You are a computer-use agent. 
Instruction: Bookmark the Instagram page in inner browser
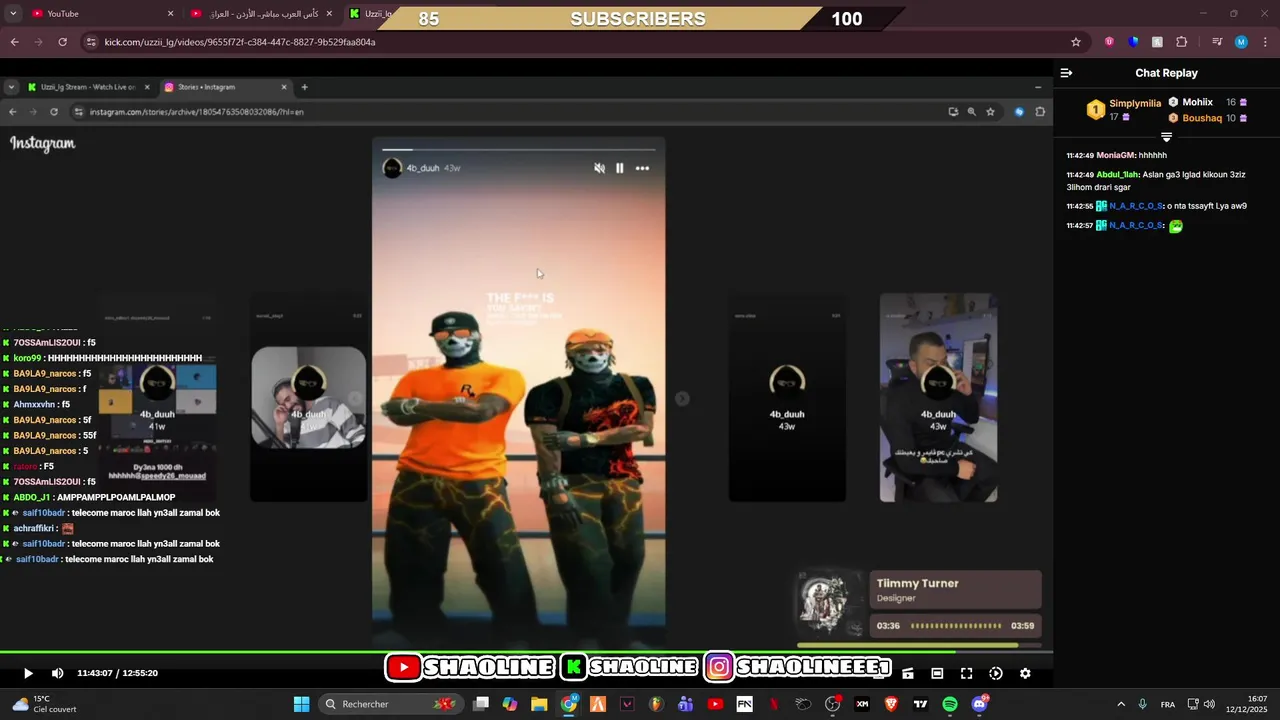pyautogui.click(x=990, y=112)
